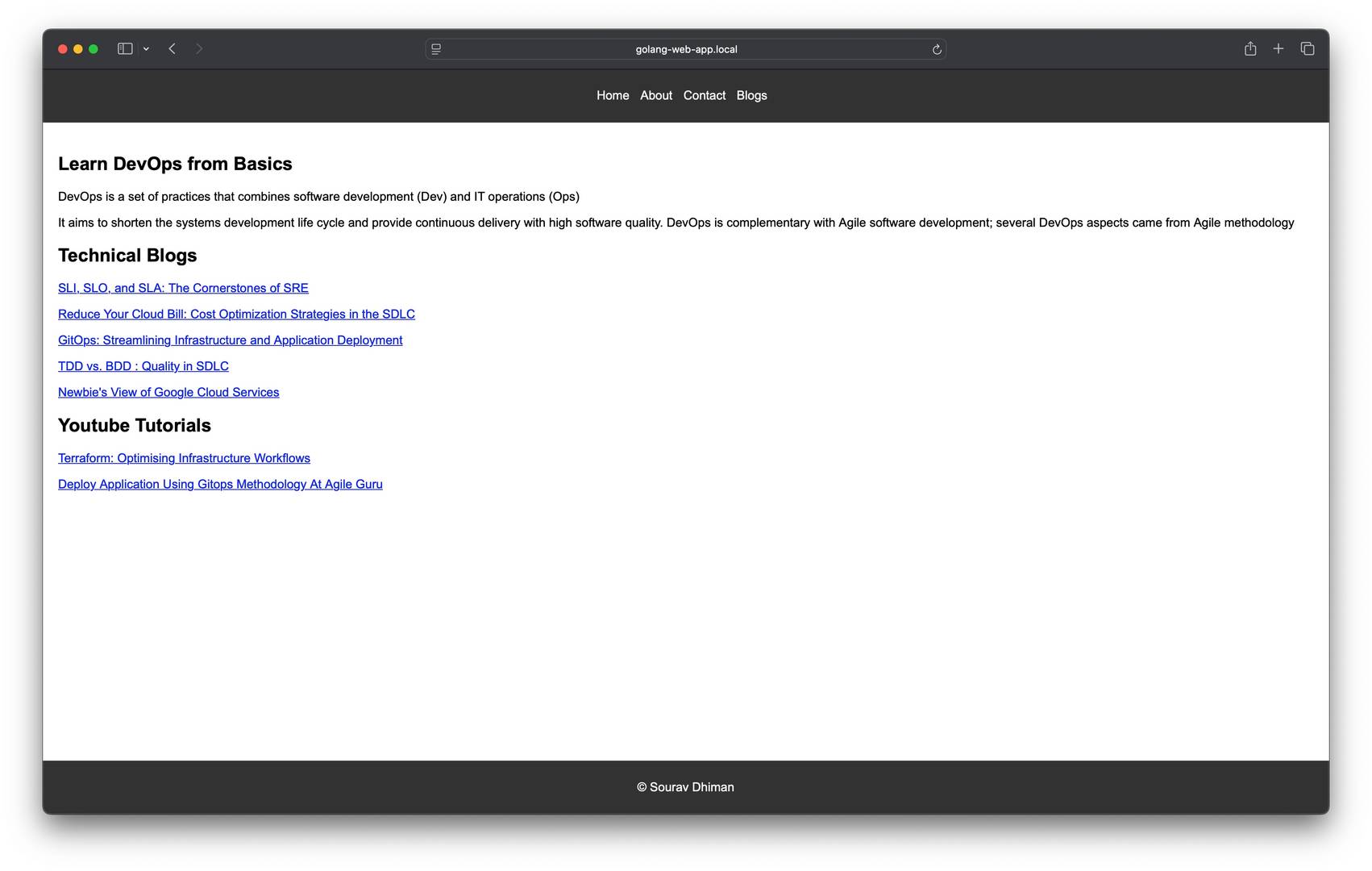Image resolution: width=1372 pixels, height=871 pixels.
Task: Go back with the back arrow
Action: coord(172,49)
